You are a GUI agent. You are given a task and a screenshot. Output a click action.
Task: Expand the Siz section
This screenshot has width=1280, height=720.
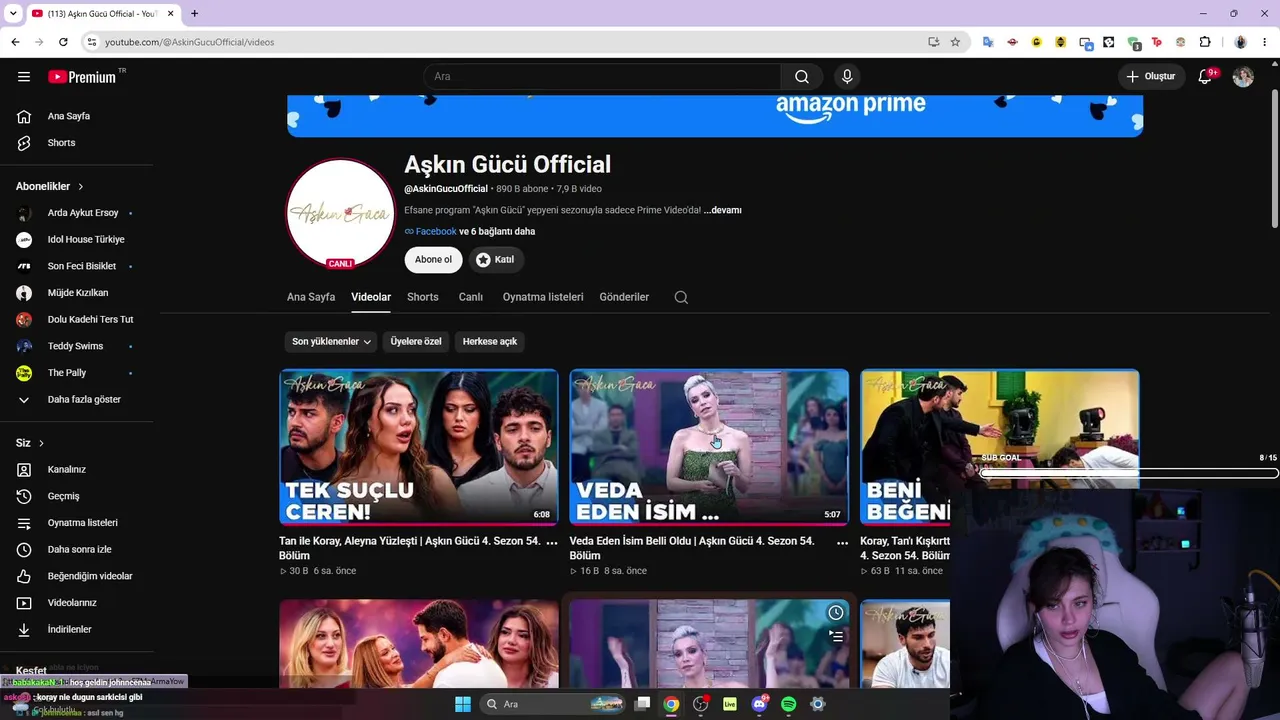coord(30,443)
